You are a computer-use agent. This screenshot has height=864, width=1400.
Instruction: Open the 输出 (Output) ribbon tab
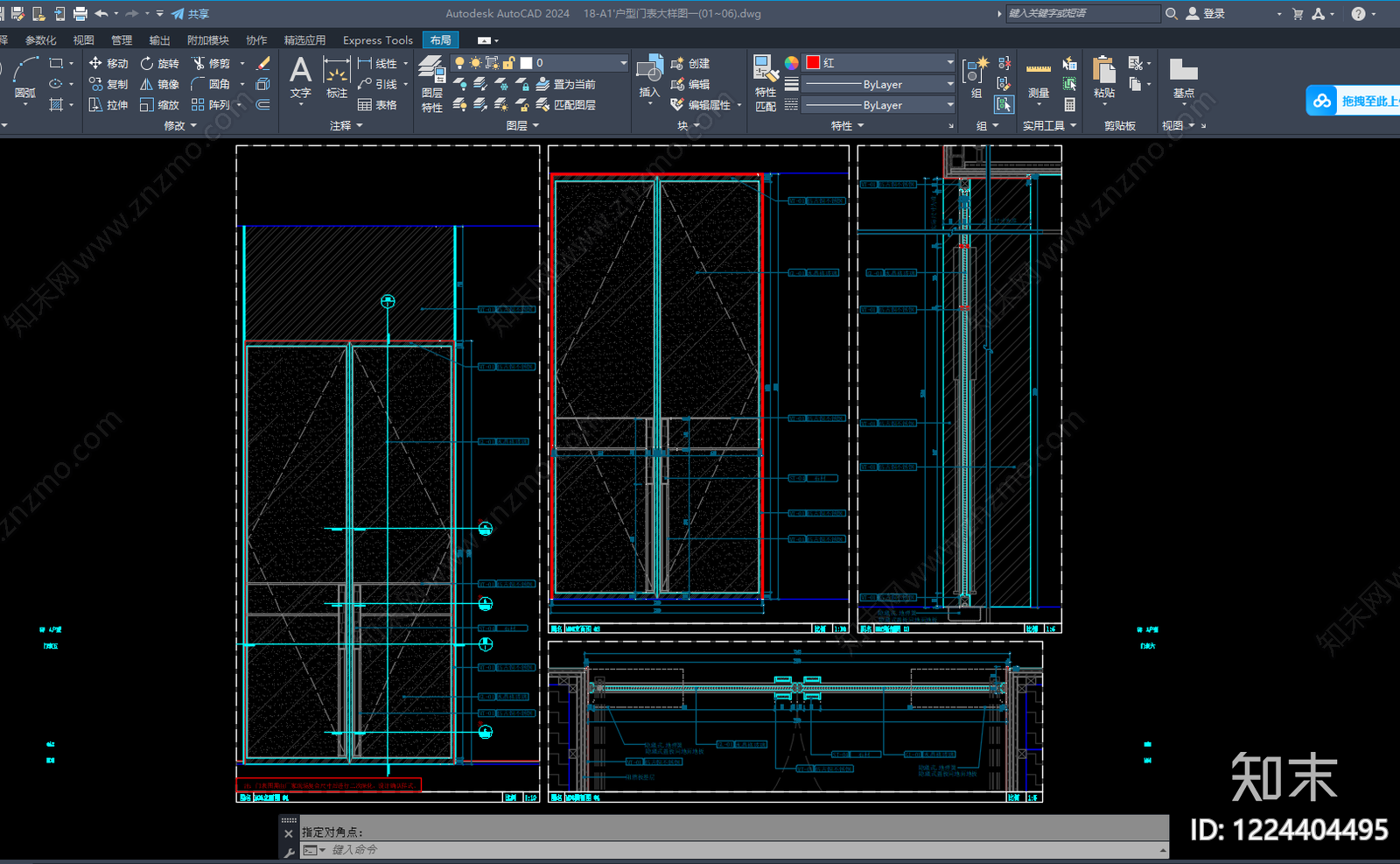159,40
